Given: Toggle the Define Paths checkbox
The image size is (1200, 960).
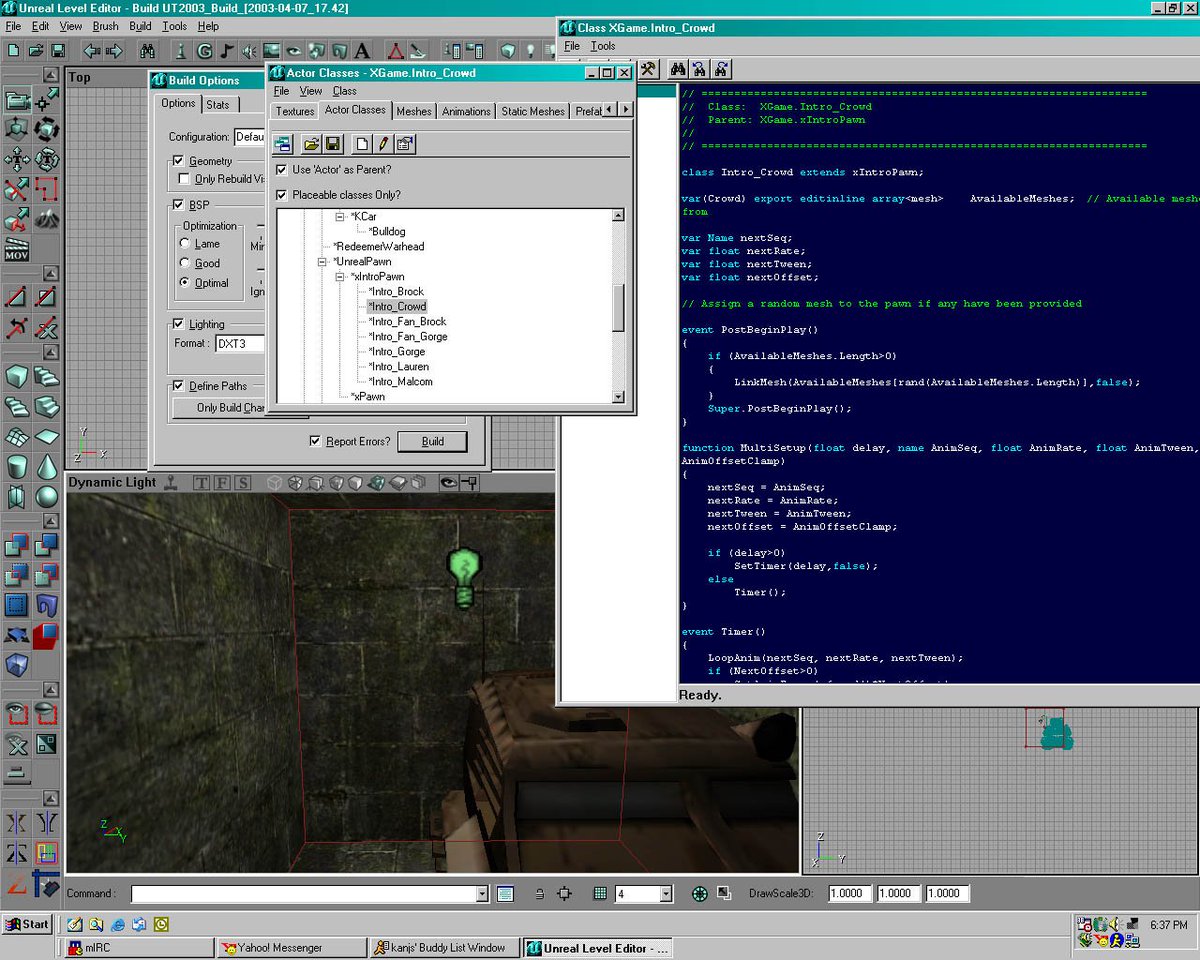Looking at the screenshot, I should tap(179, 386).
